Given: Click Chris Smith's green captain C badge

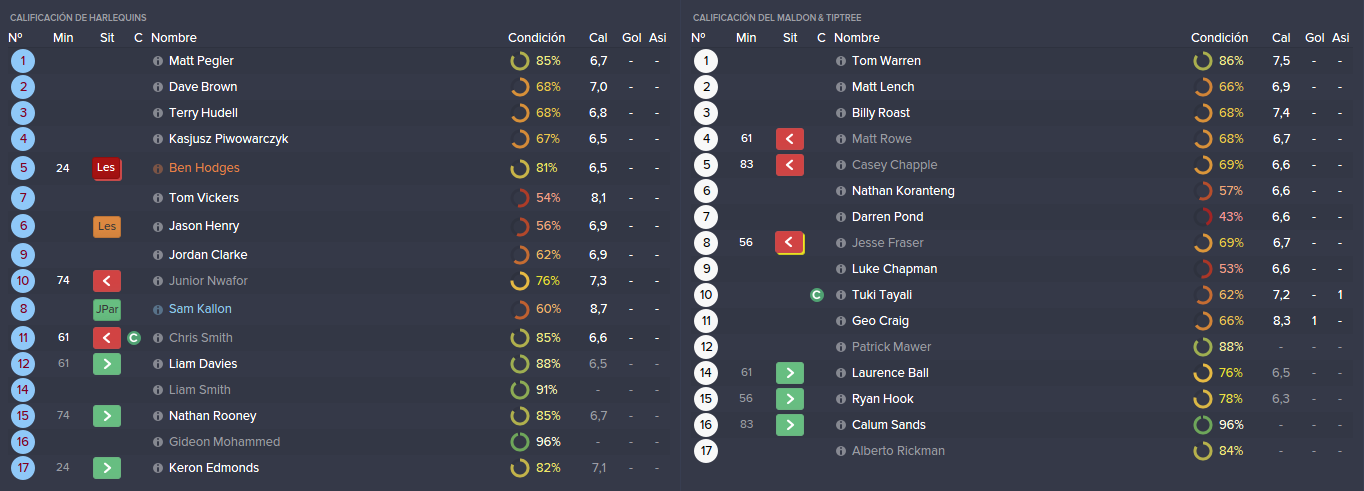Looking at the screenshot, I should coord(134,338).
